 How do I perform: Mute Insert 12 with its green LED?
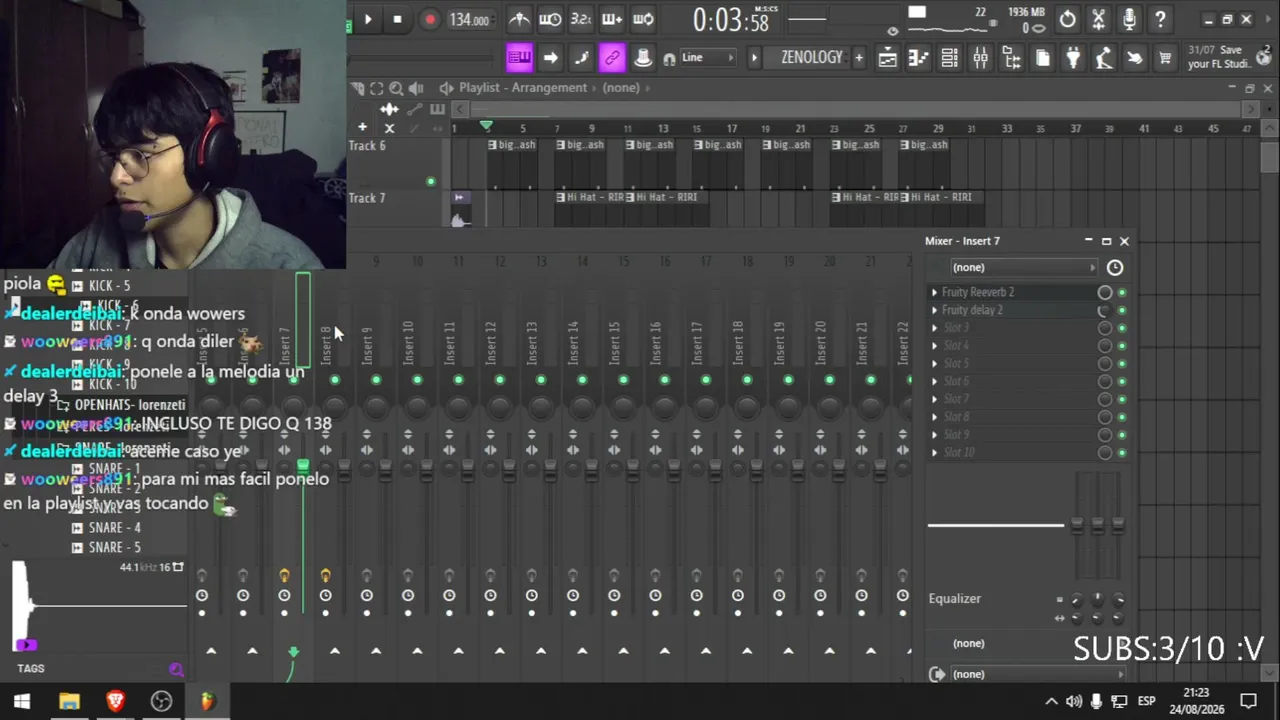(500, 380)
